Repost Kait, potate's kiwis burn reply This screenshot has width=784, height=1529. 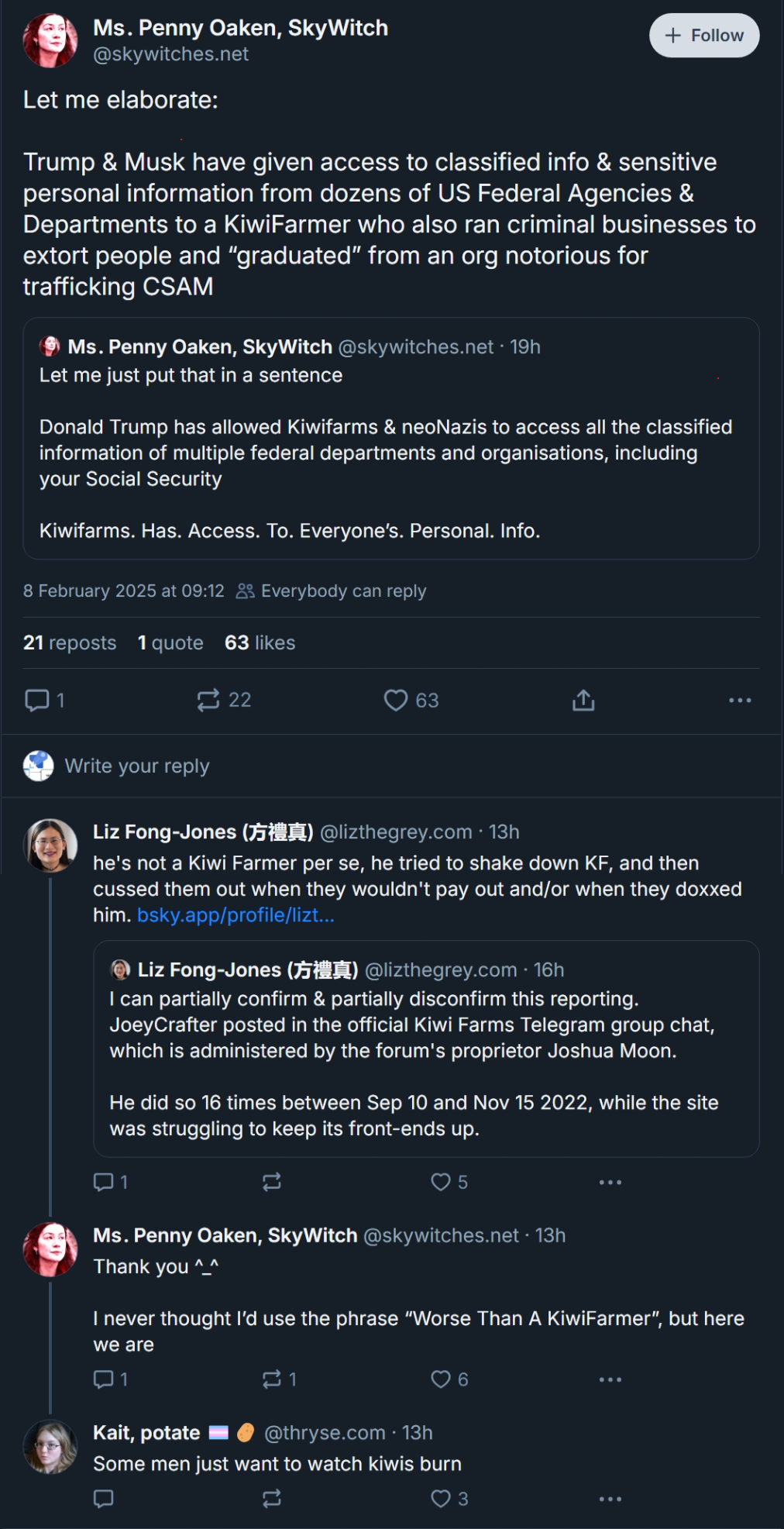(272, 1499)
